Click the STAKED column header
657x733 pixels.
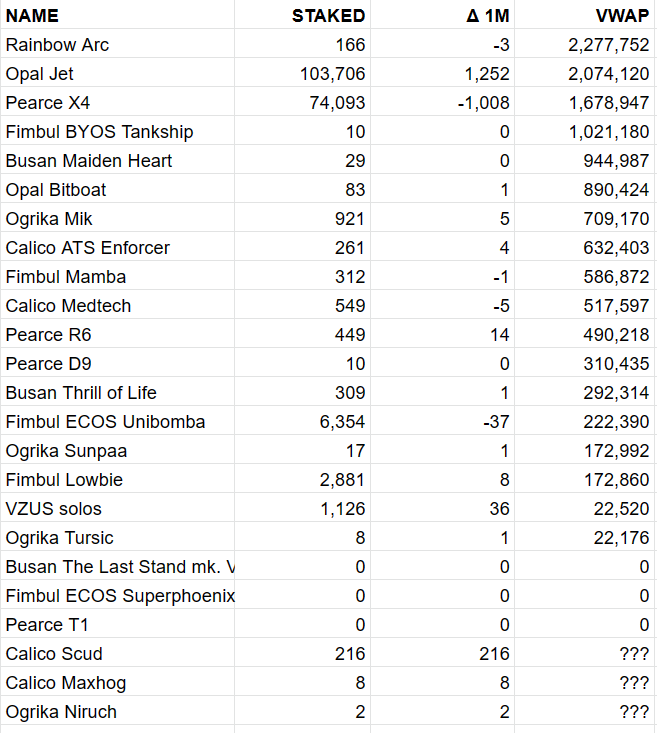[x=328, y=16]
